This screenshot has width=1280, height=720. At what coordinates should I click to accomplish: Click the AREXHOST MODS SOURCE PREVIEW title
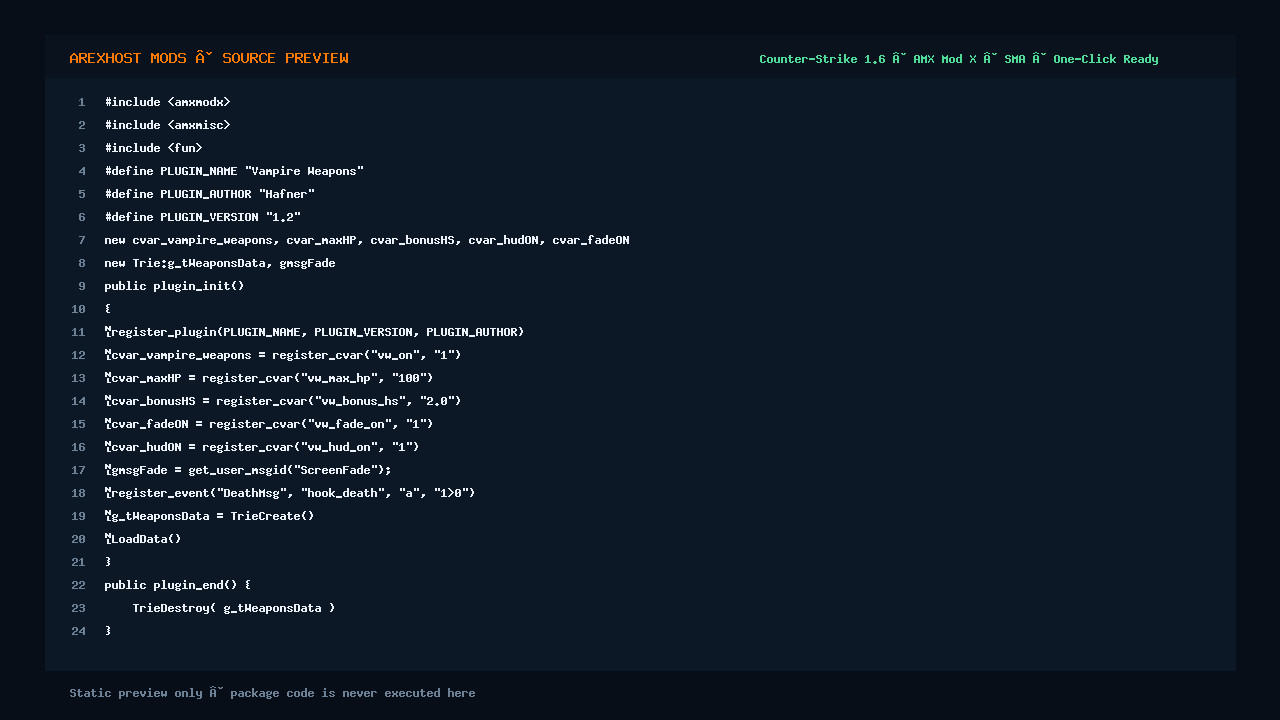(209, 58)
